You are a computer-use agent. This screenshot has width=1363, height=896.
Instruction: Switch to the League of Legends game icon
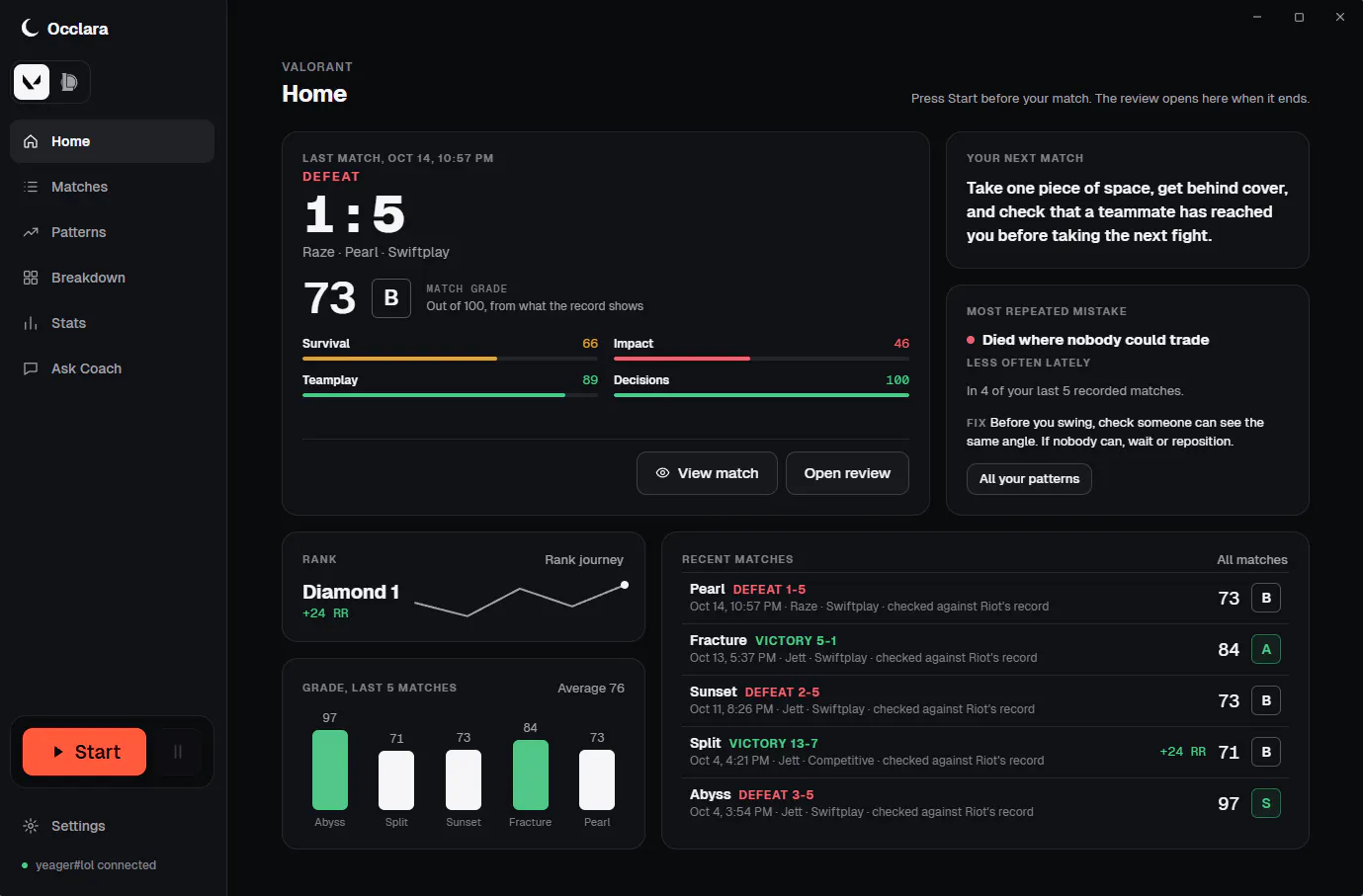pos(69,81)
